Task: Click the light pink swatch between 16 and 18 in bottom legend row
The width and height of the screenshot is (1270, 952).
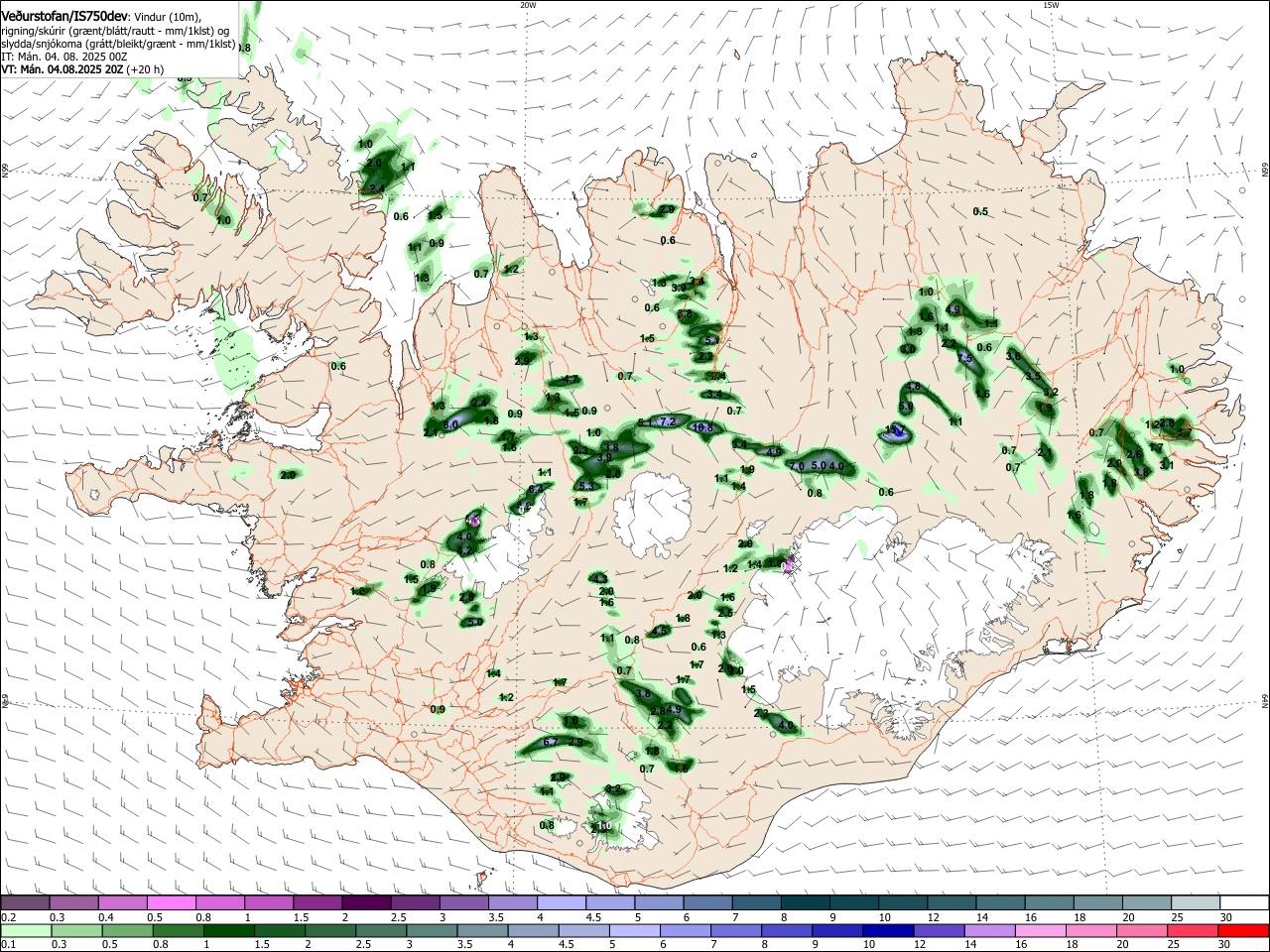Action: pyautogui.click(x=1041, y=930)
